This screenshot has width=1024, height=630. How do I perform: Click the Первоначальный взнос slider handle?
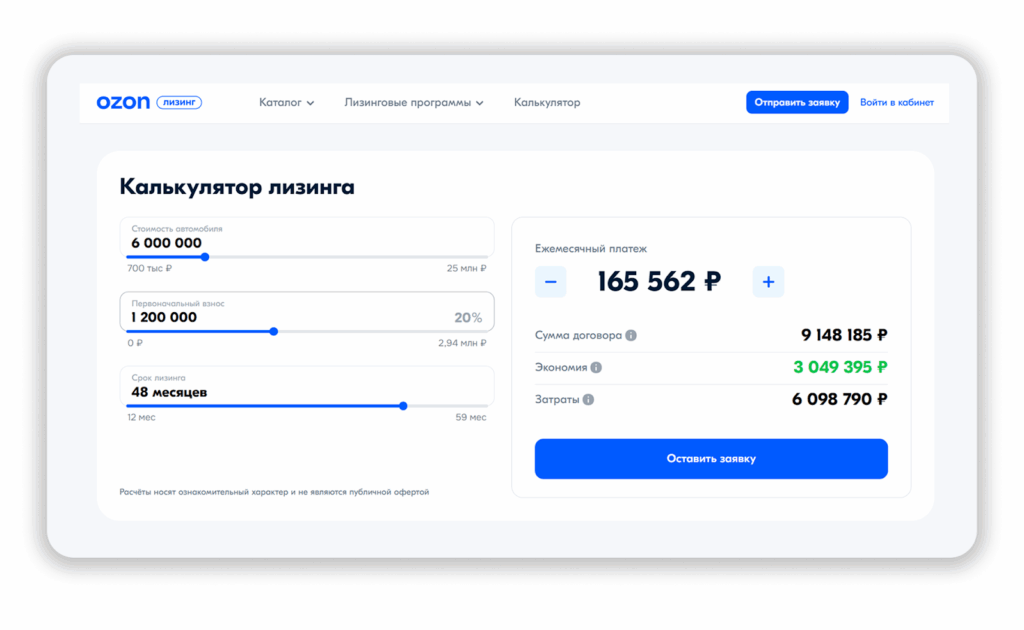point(274,331)
